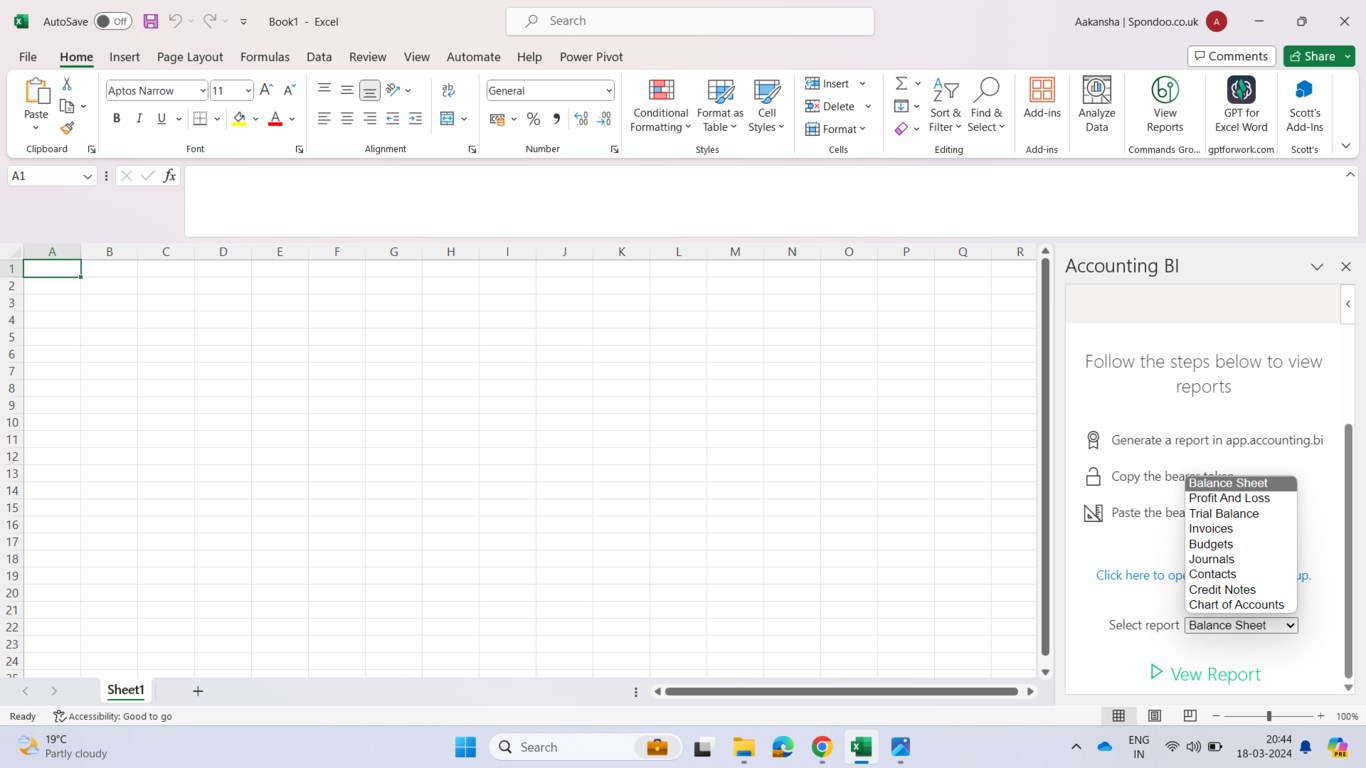1366x768 pixels.
Task: Expand the Format cells dropdown in the Cells group
Action: tap(838, 129)
